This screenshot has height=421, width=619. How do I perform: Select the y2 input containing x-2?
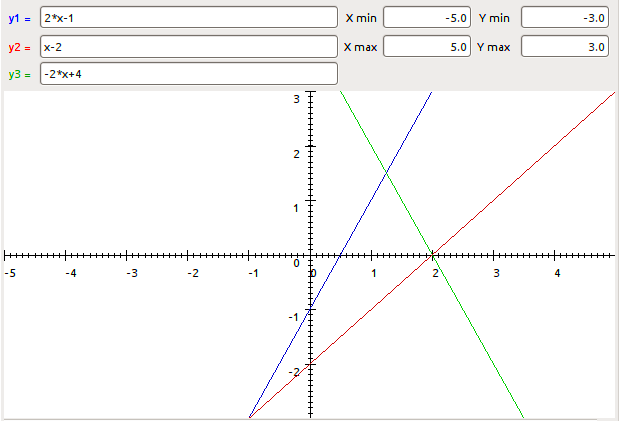point(189,47)
